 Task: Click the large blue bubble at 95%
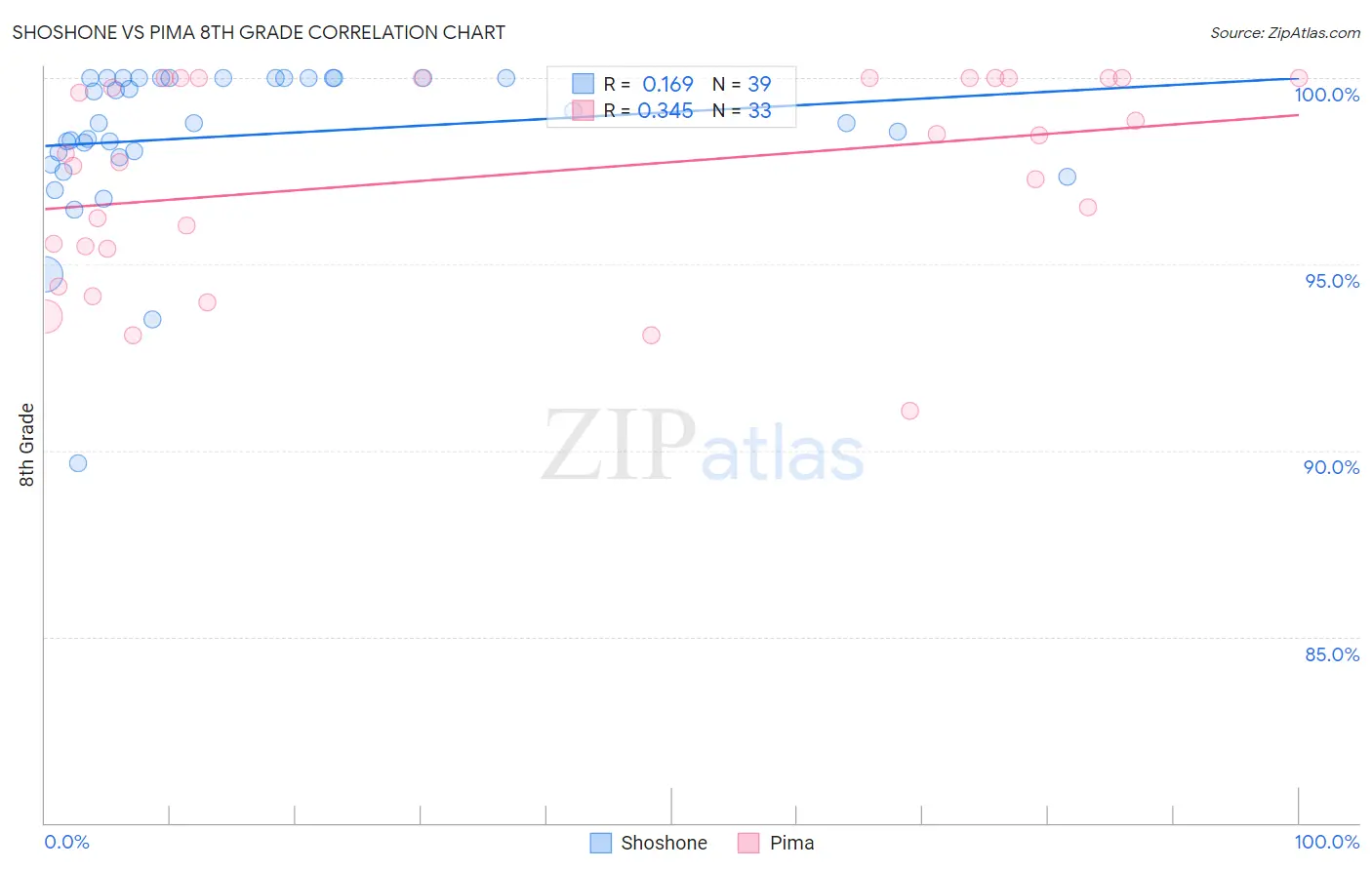(x=45, y=276)
